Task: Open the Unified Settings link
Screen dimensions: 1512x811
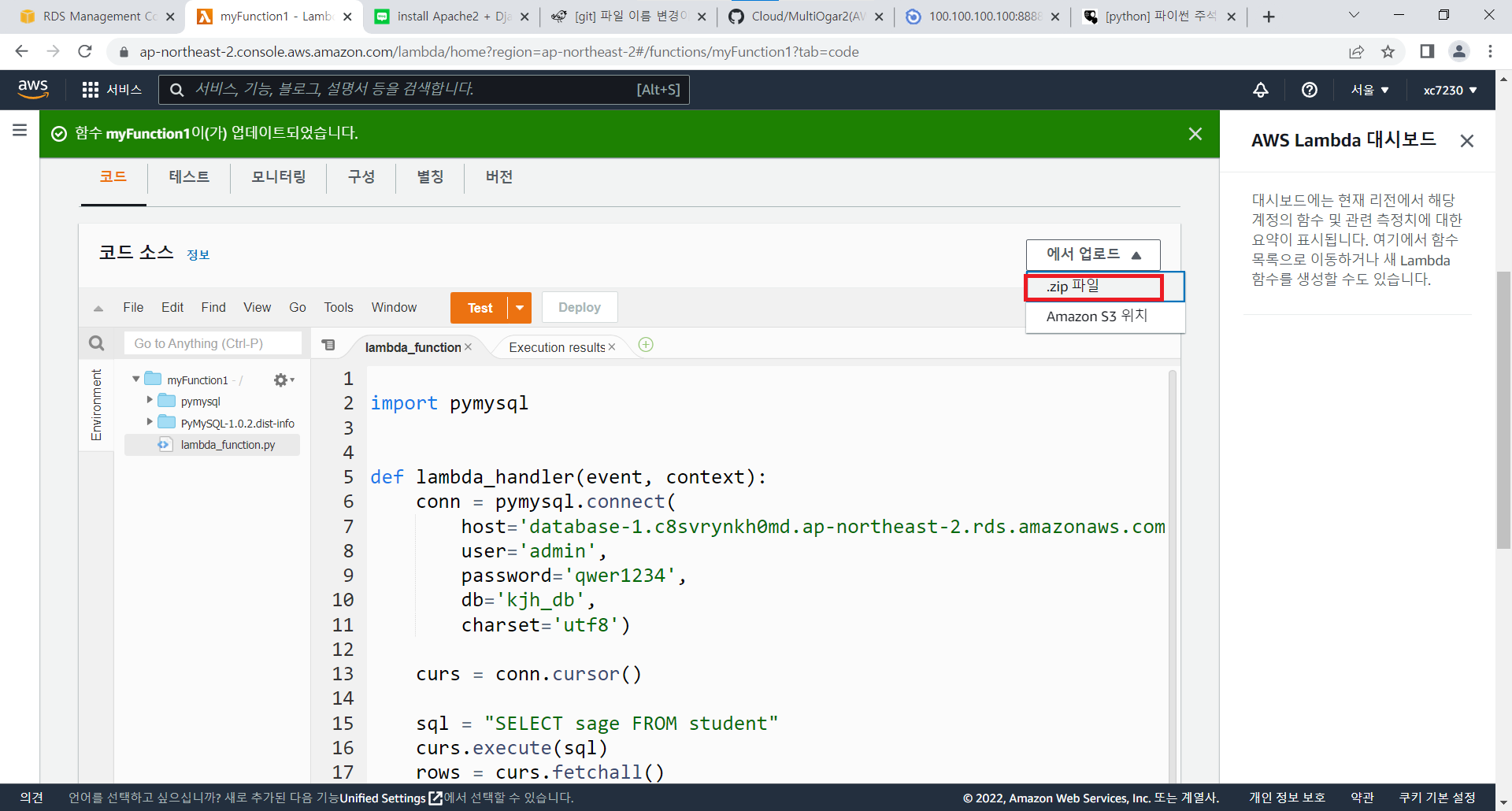Action: [391, 798]
